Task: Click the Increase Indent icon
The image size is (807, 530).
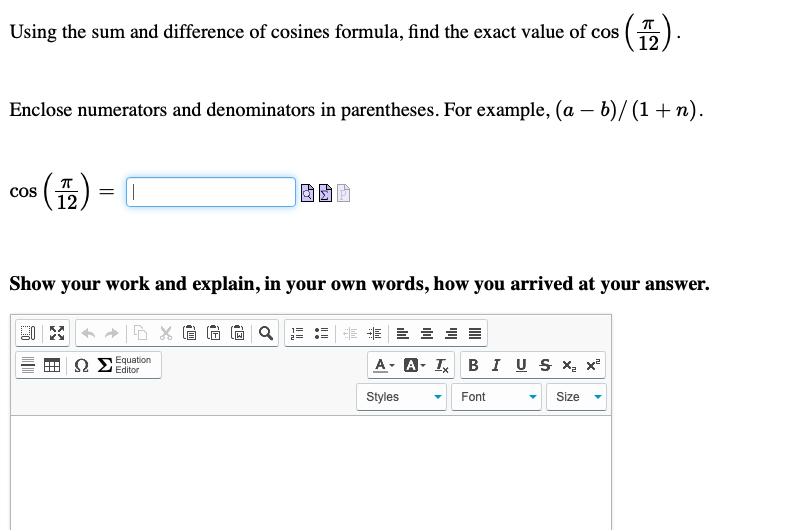Action: (374, 333)
